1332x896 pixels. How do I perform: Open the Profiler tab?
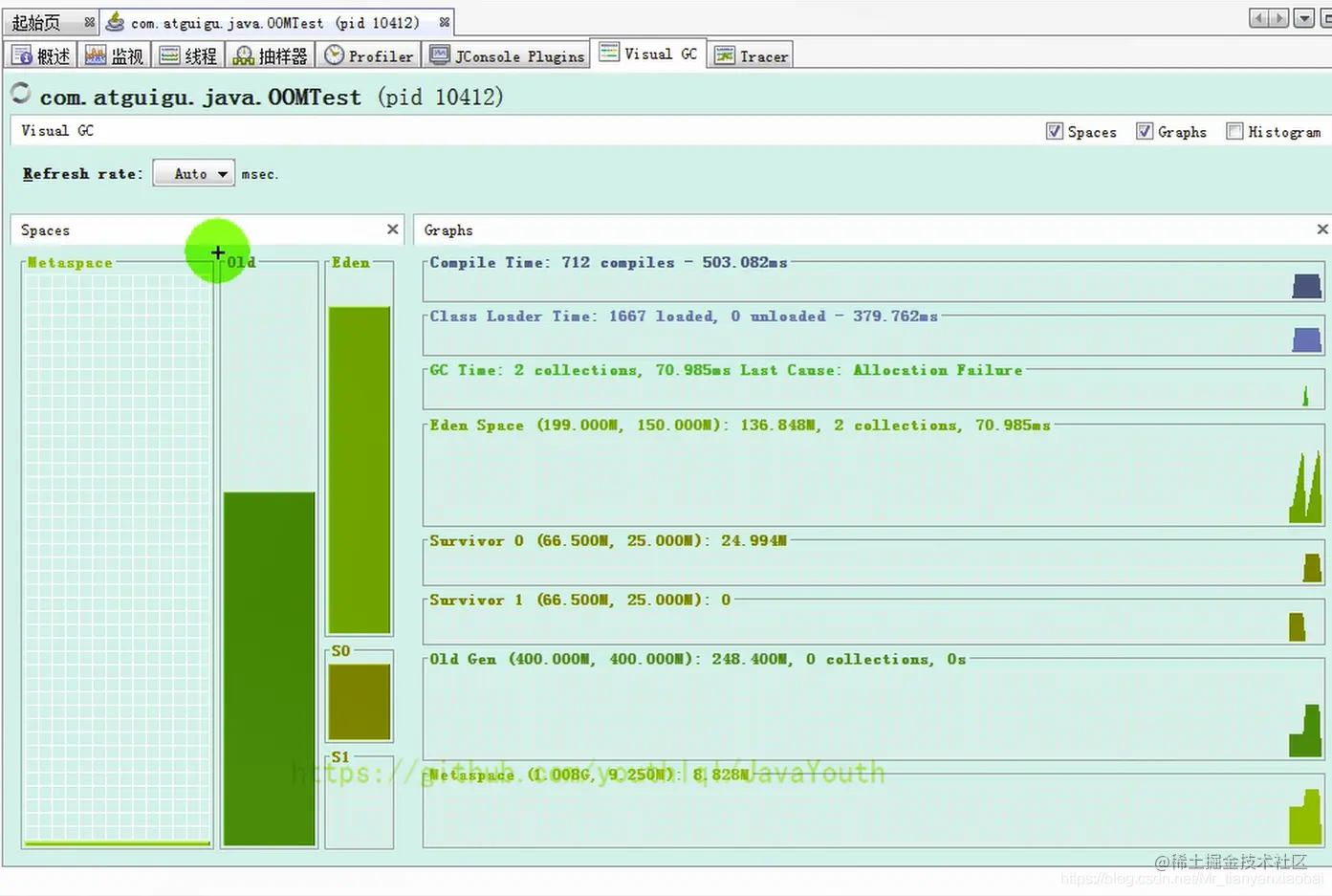369,55
